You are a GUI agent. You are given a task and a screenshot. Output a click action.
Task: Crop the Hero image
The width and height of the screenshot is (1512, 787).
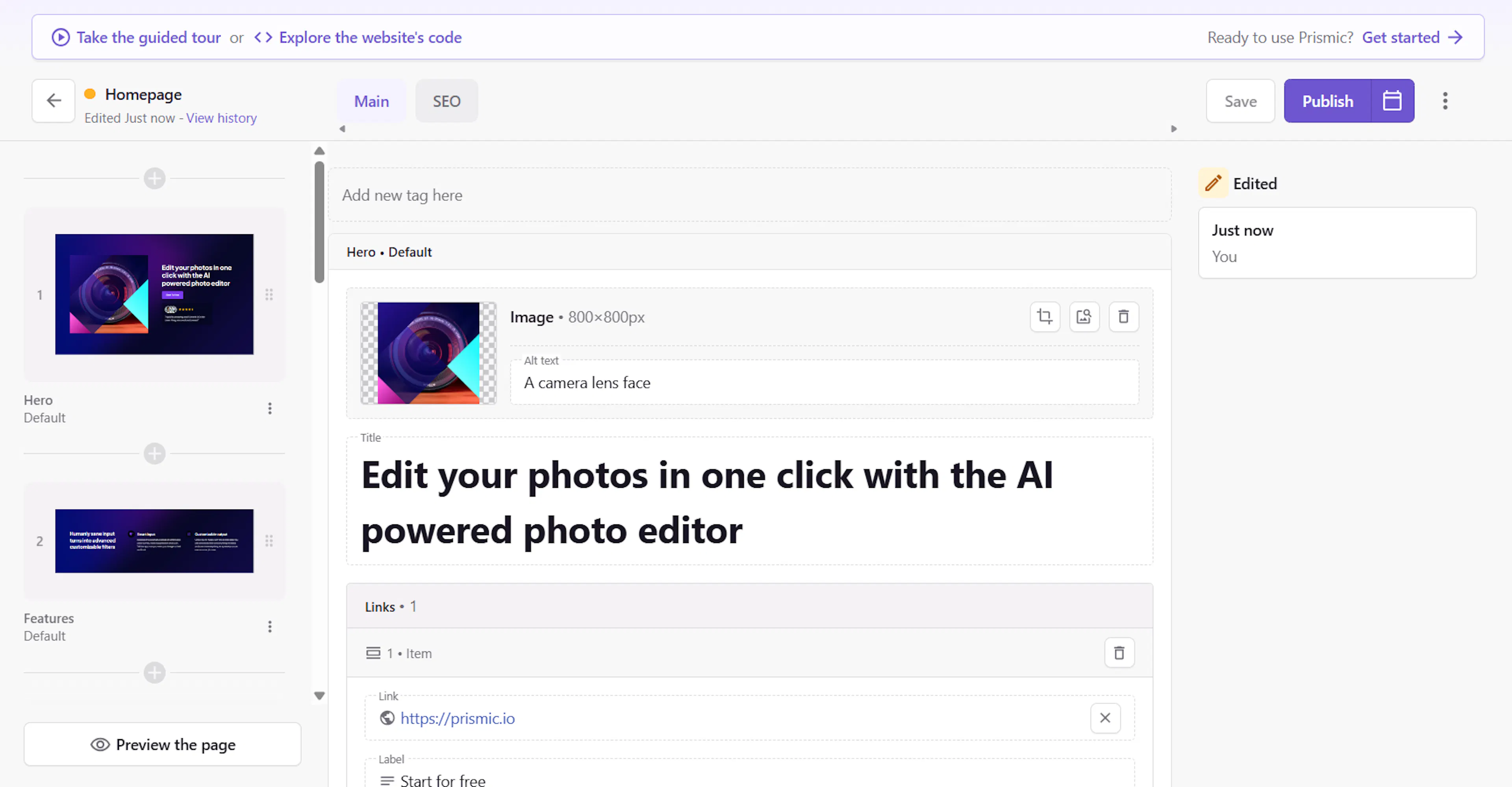pyautogui.click(x=1045, y=316)
